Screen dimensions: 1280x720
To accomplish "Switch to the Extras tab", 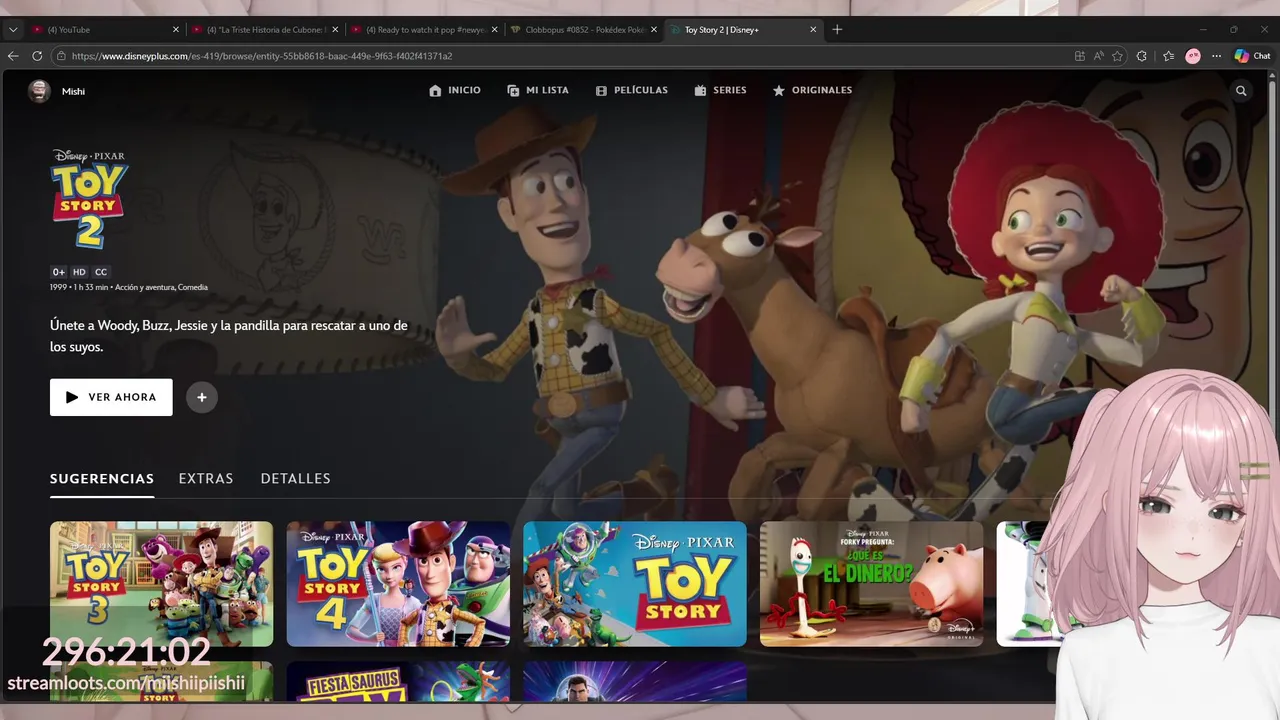I will point(206,479).
